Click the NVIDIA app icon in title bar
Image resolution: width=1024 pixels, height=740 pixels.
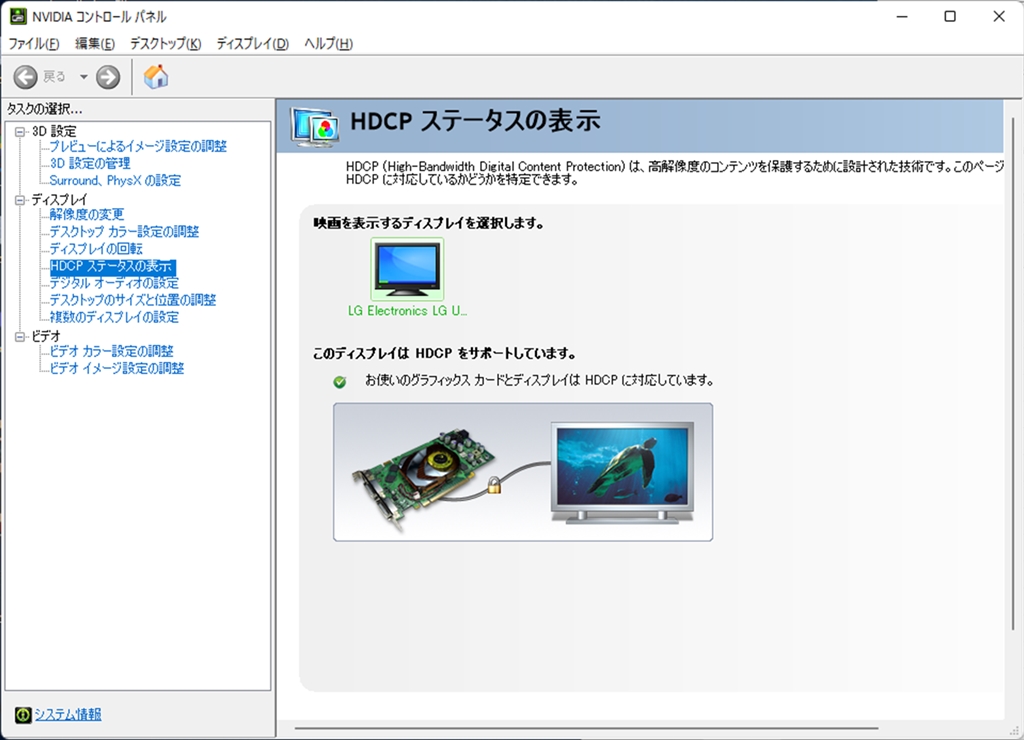[x=18, y=16]
